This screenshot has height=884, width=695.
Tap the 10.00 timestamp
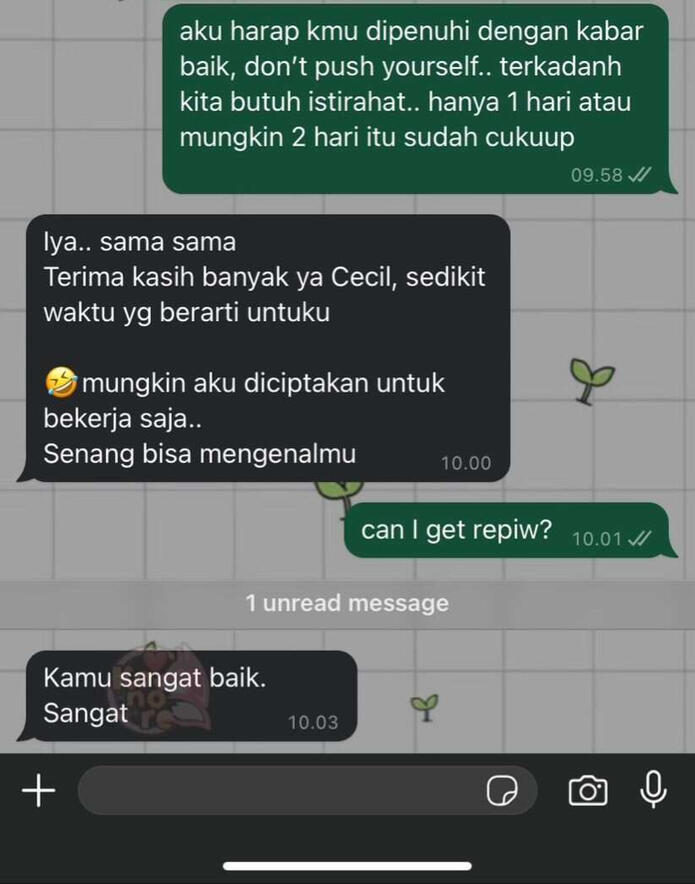pos(466,463)
